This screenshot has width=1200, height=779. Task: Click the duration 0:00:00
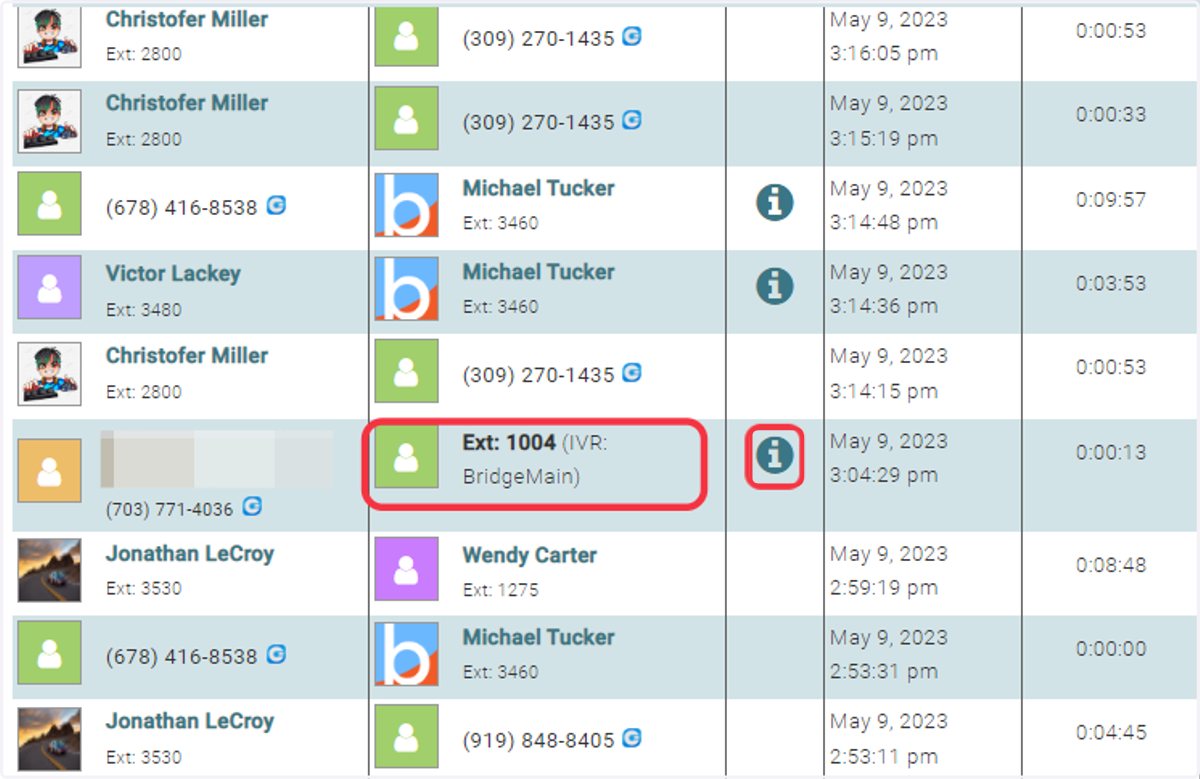click(x=1111, y=649)
